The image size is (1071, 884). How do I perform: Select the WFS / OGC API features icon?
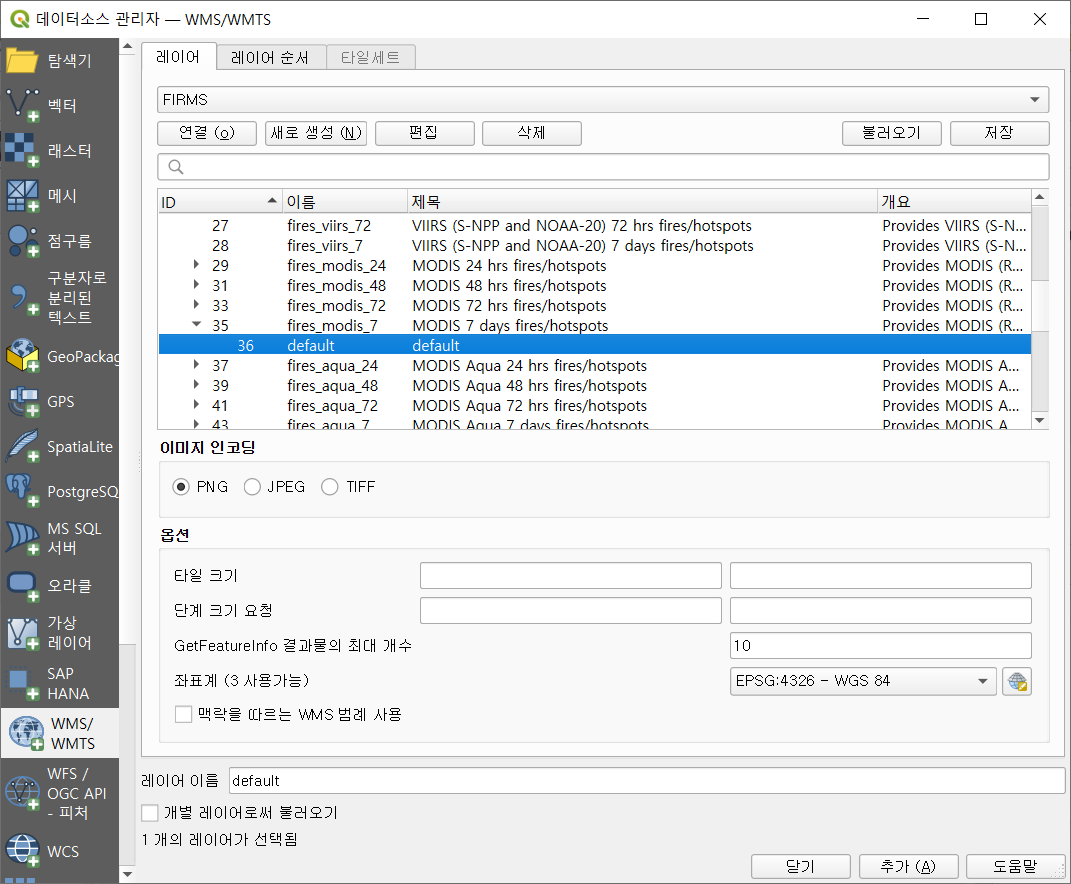point(22,792)
